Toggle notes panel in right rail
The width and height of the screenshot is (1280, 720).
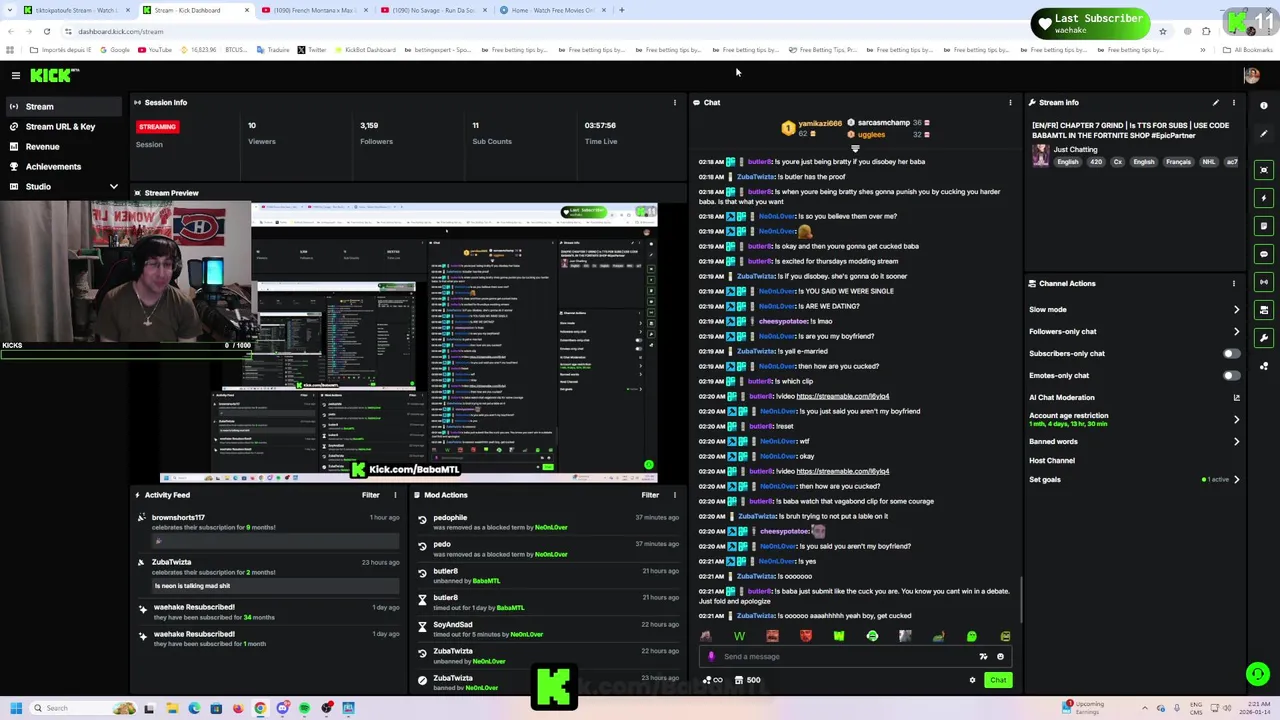pos(1264,226)
